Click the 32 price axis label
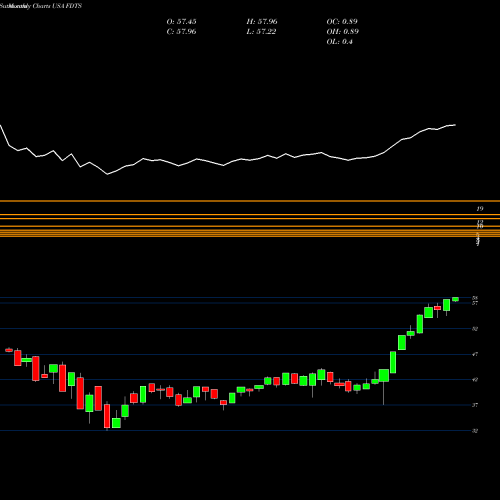The height and width of the screenshot is (500, 500). [x=475, y=431]
